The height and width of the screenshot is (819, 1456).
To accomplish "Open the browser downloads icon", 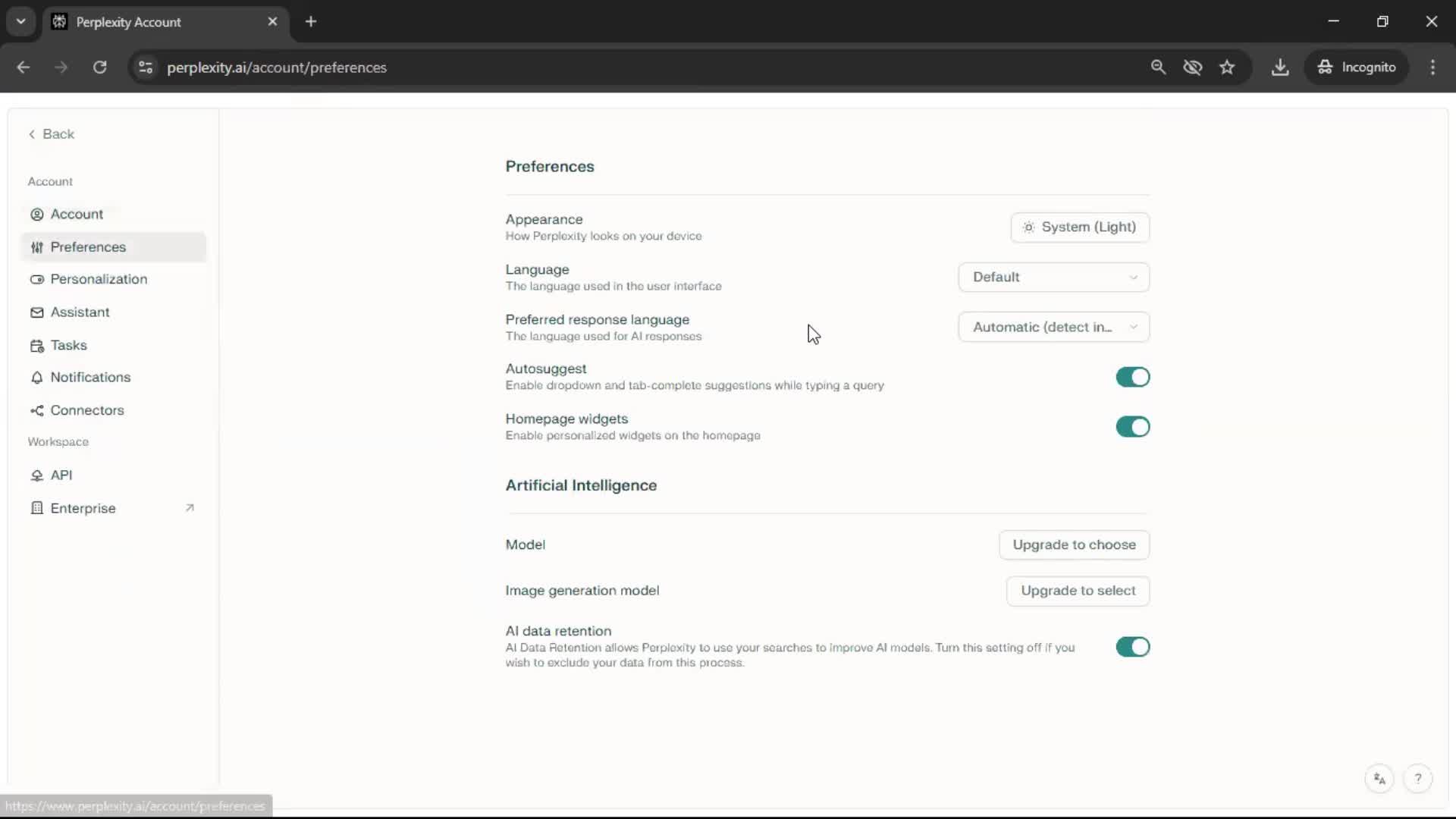I will pos(1280,67).
